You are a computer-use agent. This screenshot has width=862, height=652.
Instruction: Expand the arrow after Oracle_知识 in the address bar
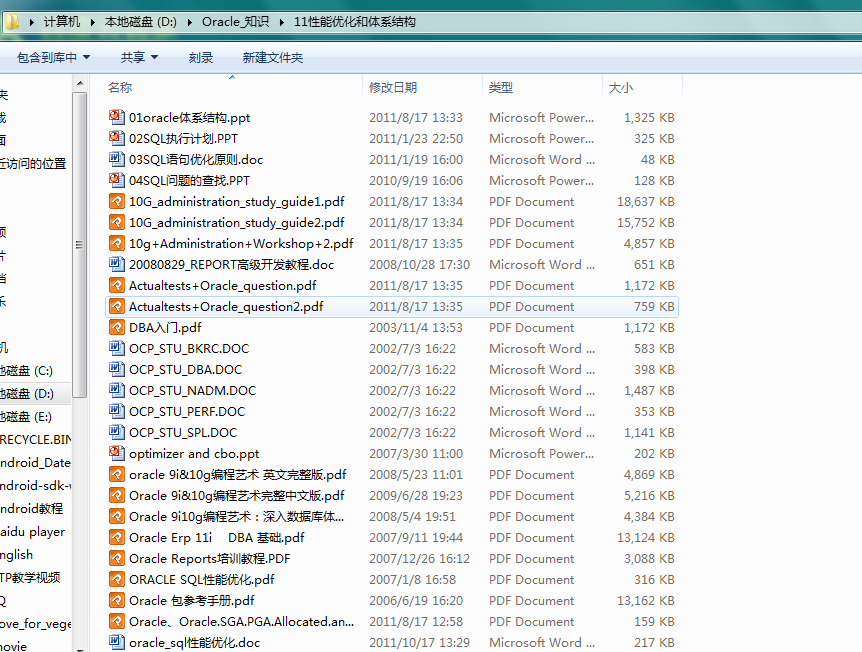282,22
